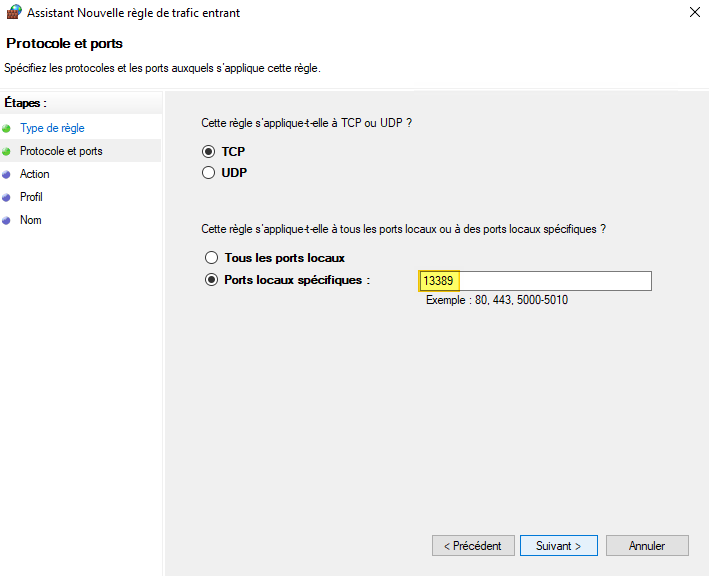Screen dimensions: 709x576
Task: Go to the Type de règle step
Action: (x=52, y=128)
